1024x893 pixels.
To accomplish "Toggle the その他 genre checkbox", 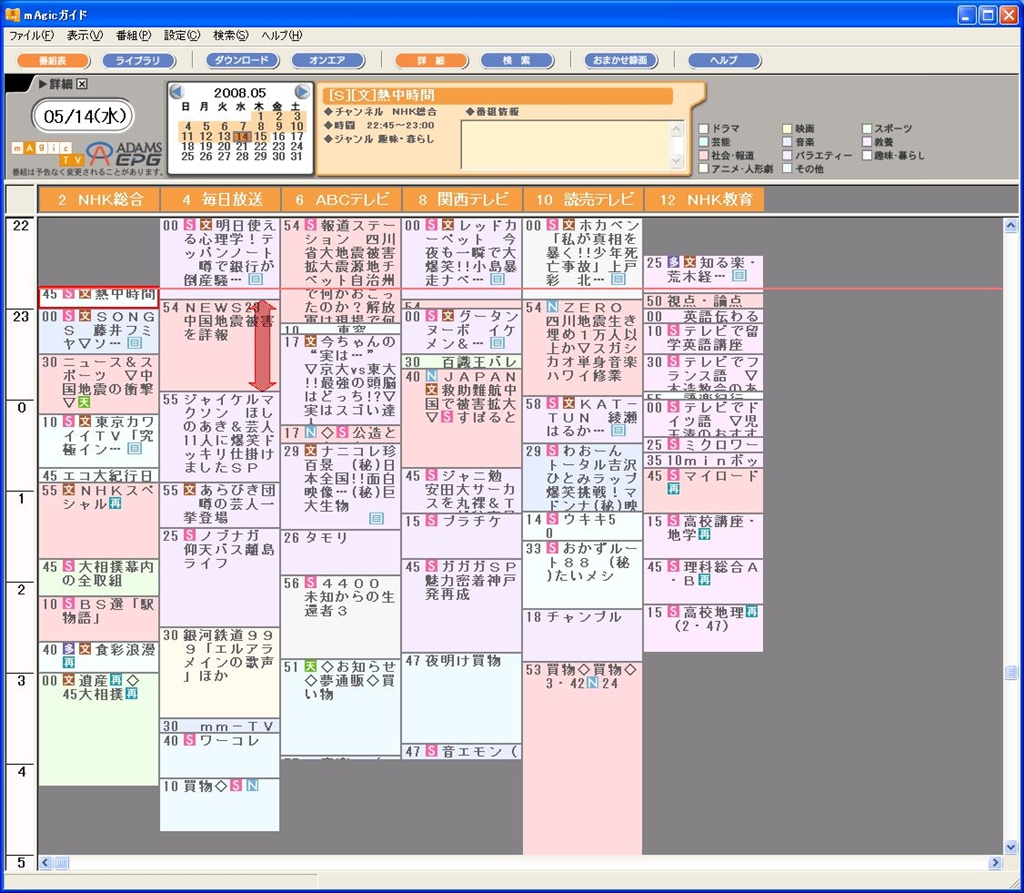I will [787, 169].
